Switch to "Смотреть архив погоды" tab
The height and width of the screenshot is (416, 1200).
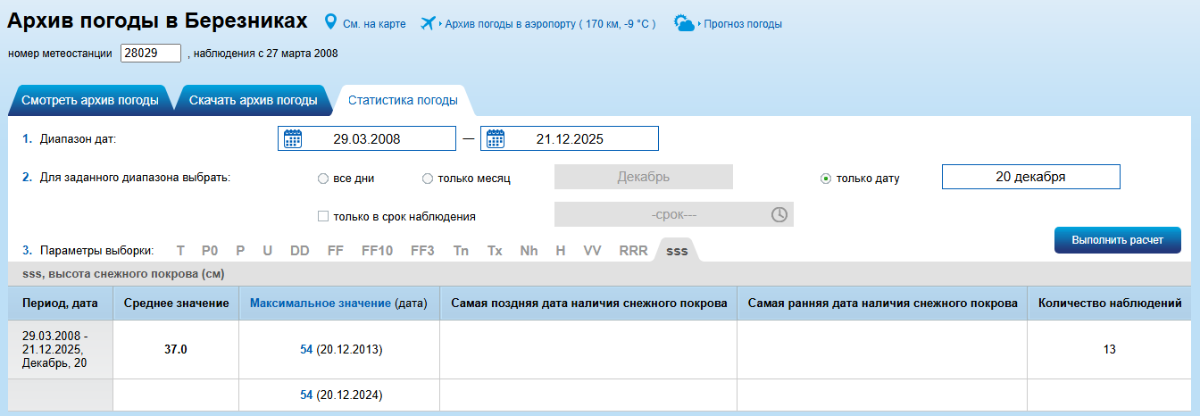(90, 100)
